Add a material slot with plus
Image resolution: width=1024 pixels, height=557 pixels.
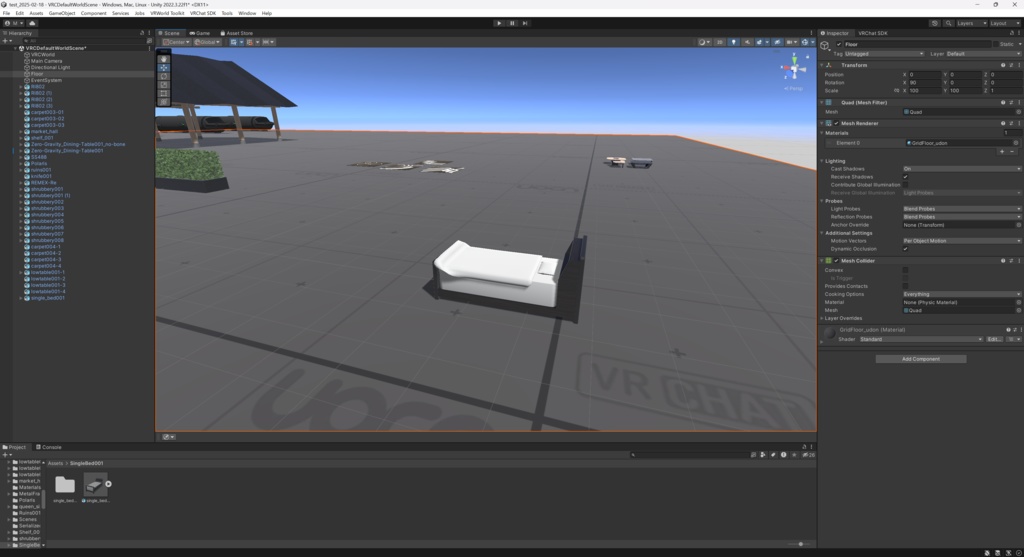click(1002, 151)
